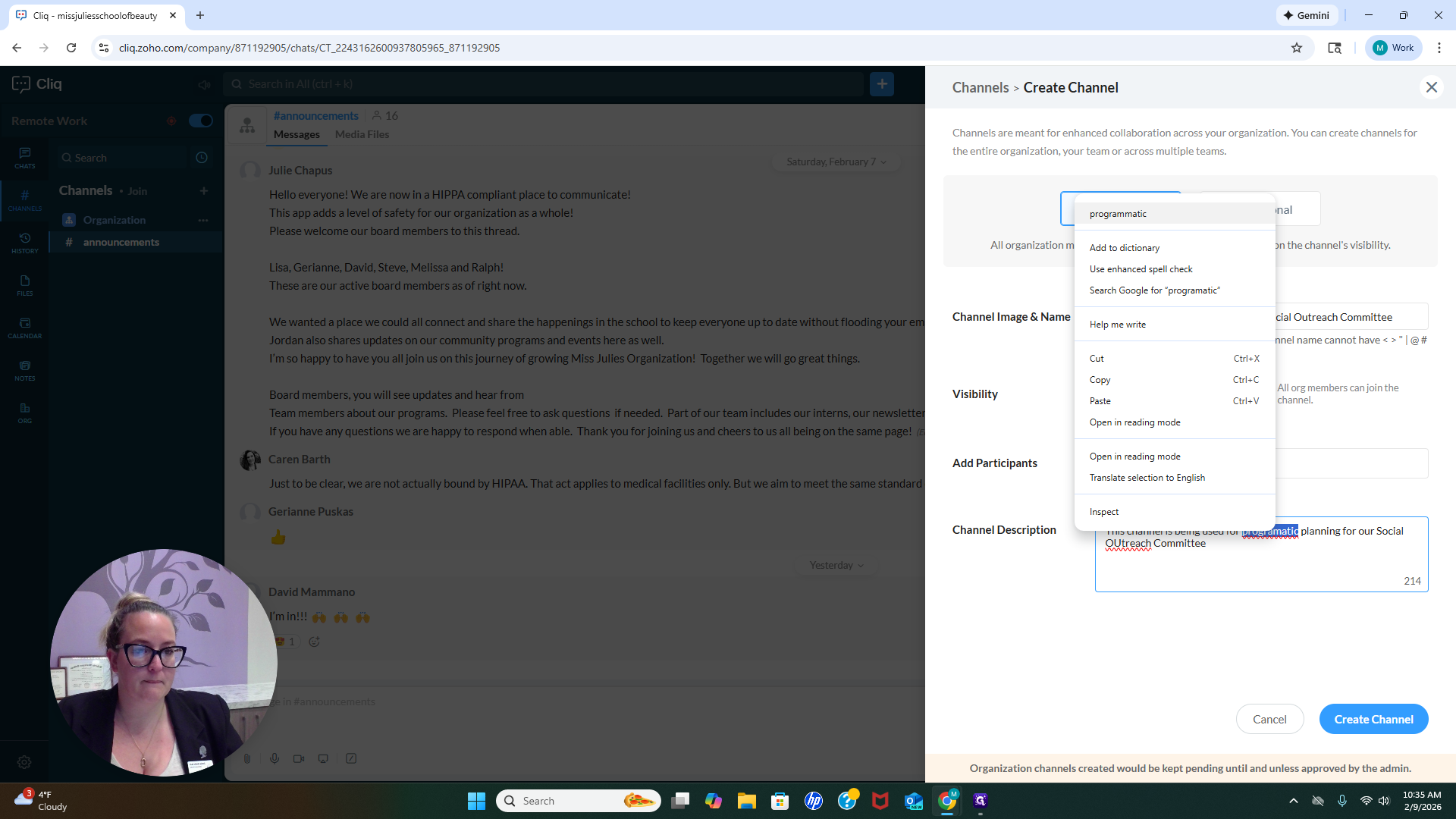Open the Calendar sidebar icon
Screen dimensions: 1456x819
(24, 328)
